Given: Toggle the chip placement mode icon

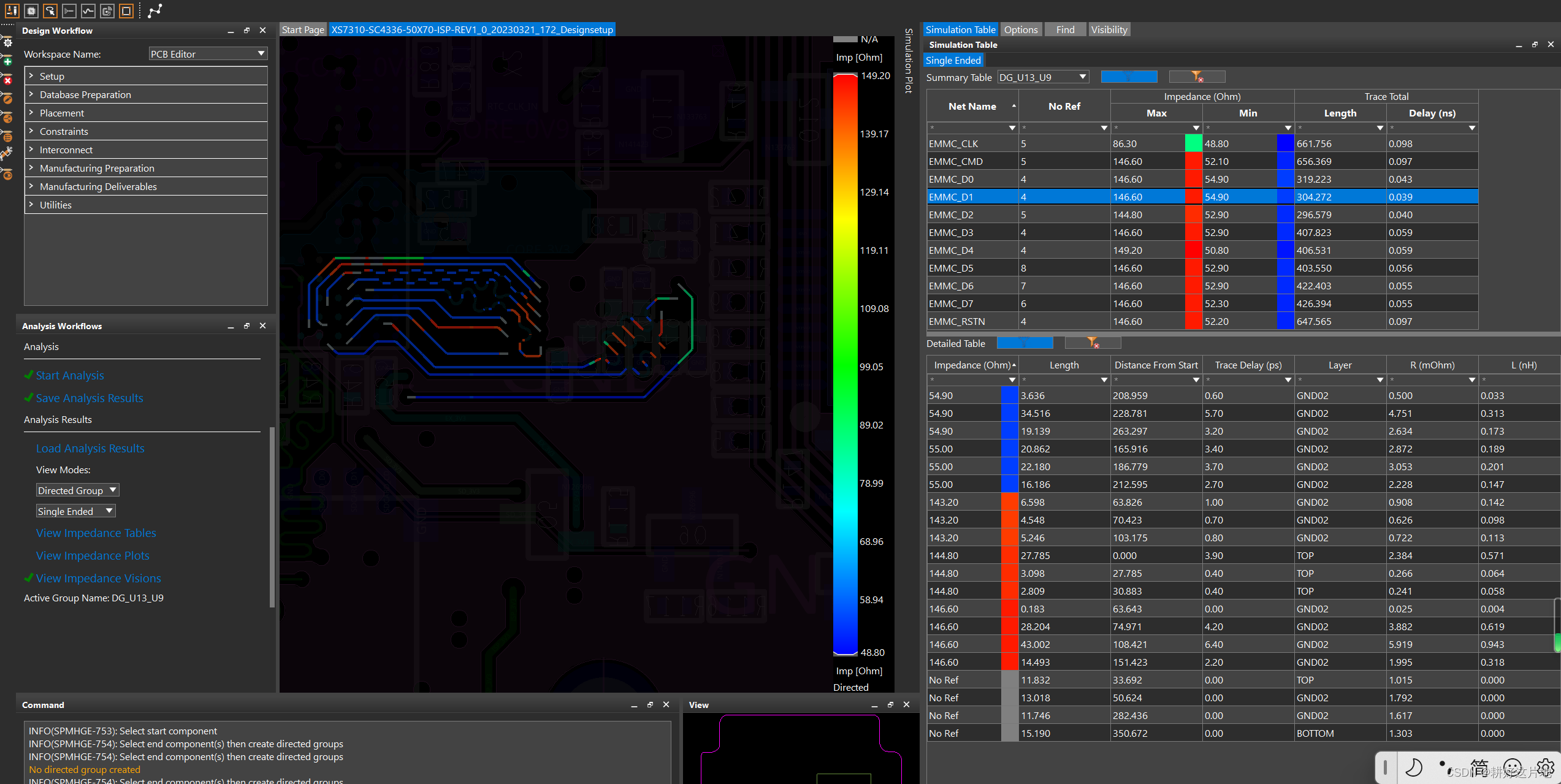Looking at the screenshot, I should click(31, 10).
